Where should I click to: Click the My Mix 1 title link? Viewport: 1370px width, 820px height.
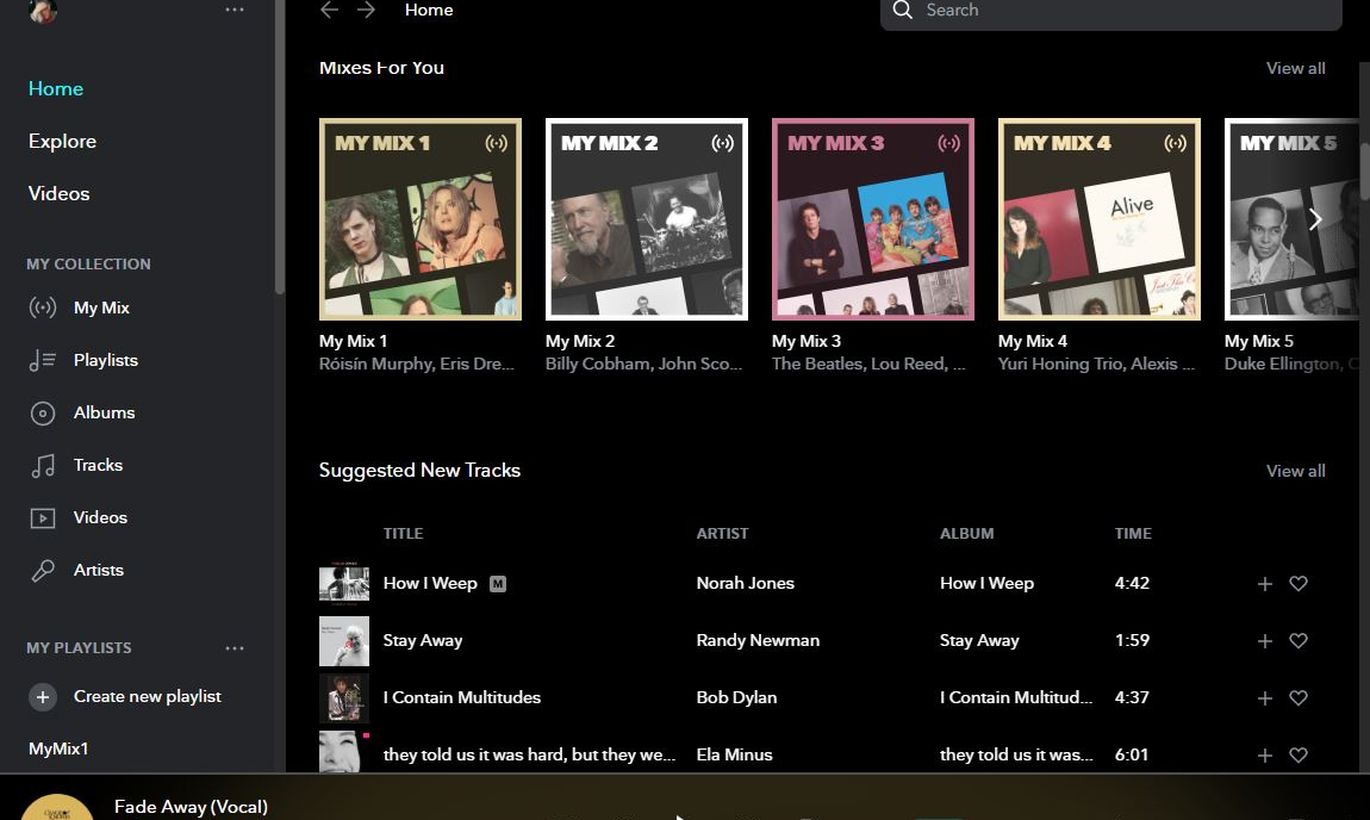[x=353, y=341]
